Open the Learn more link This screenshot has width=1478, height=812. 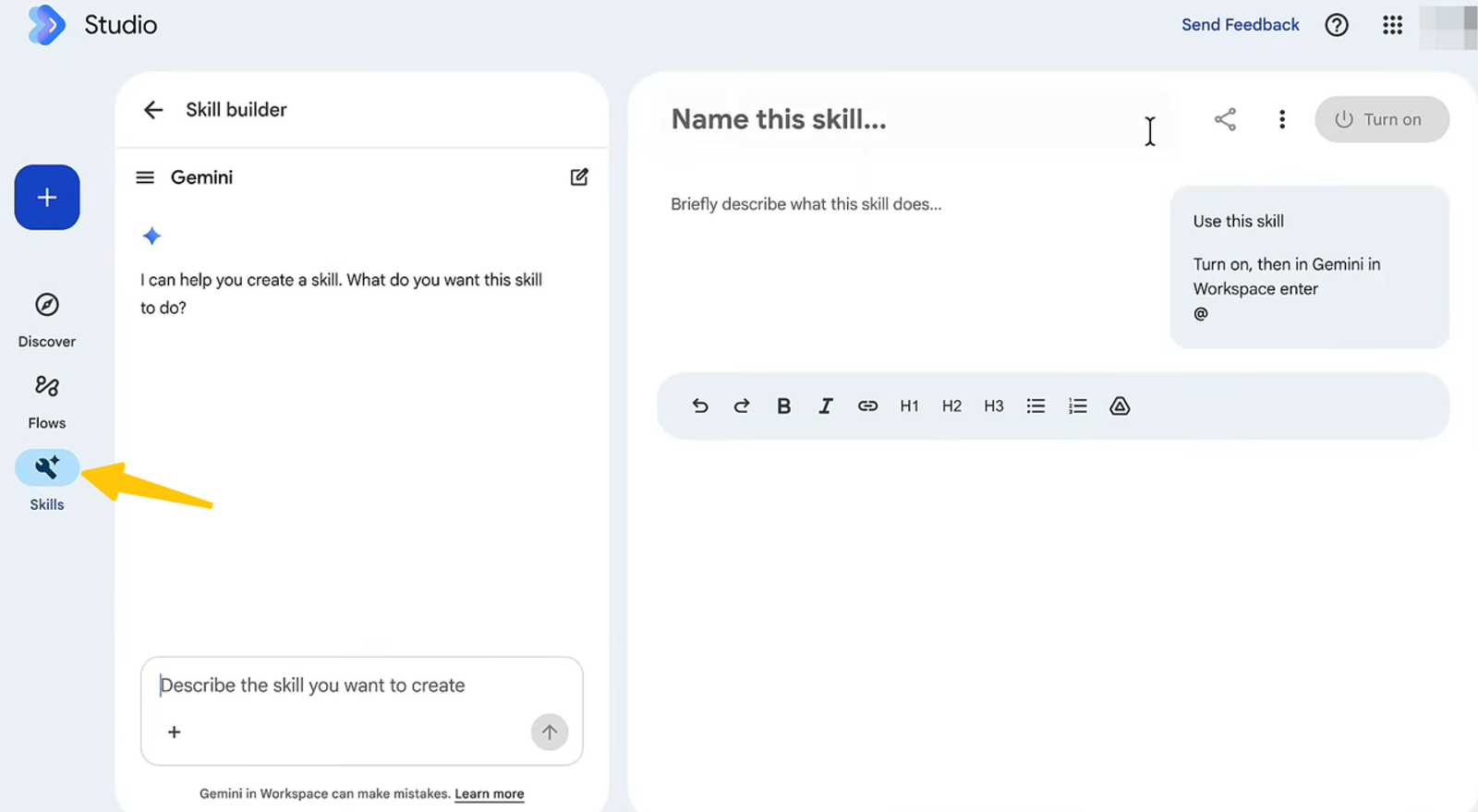pos(490,794)
